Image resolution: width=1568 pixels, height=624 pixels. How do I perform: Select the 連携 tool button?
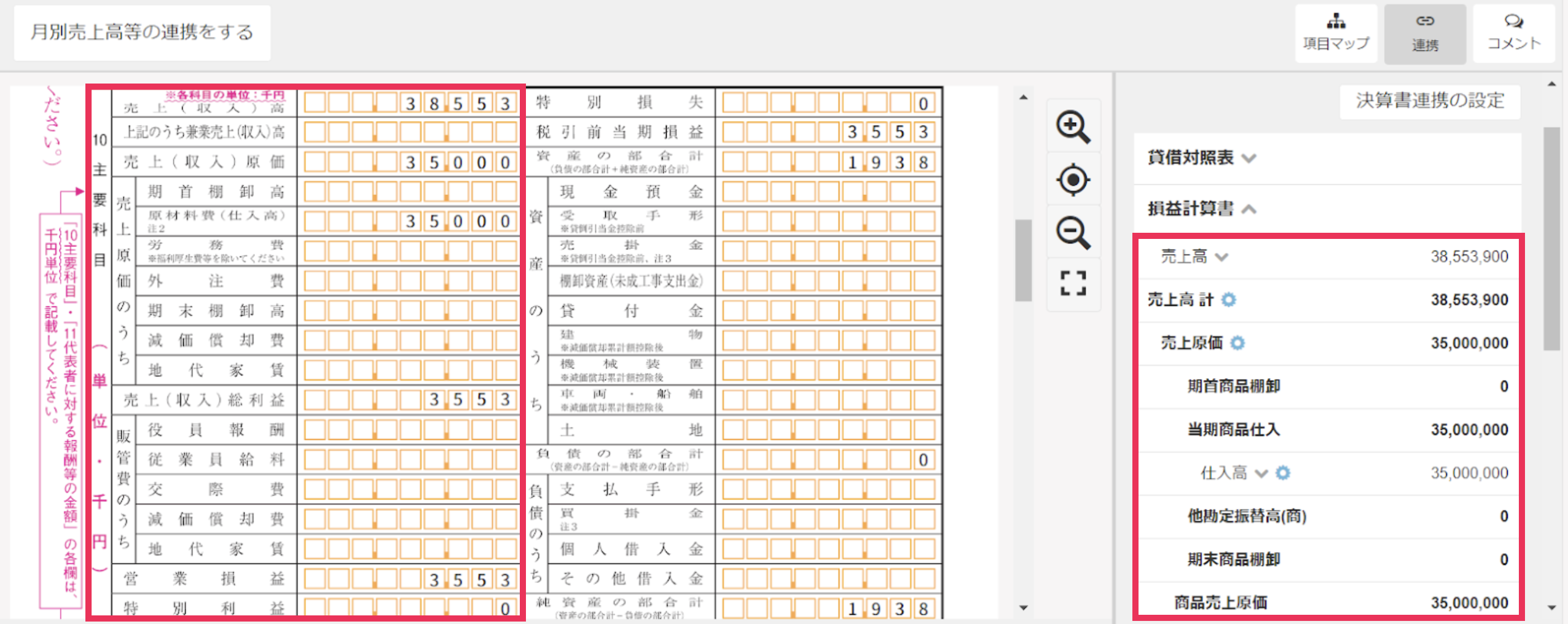click(1425, 33)
